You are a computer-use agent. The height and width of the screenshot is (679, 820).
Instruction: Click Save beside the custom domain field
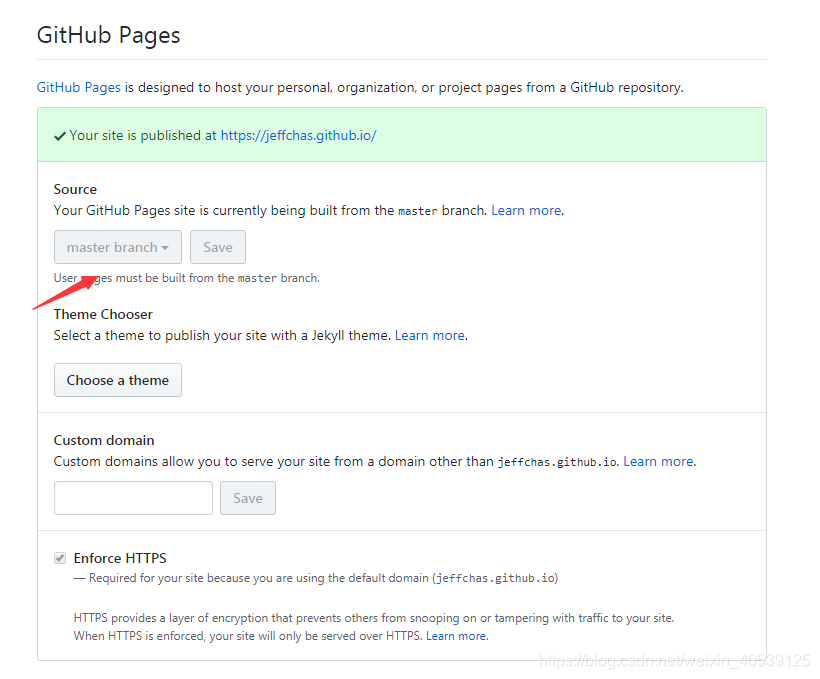point(248,498)
